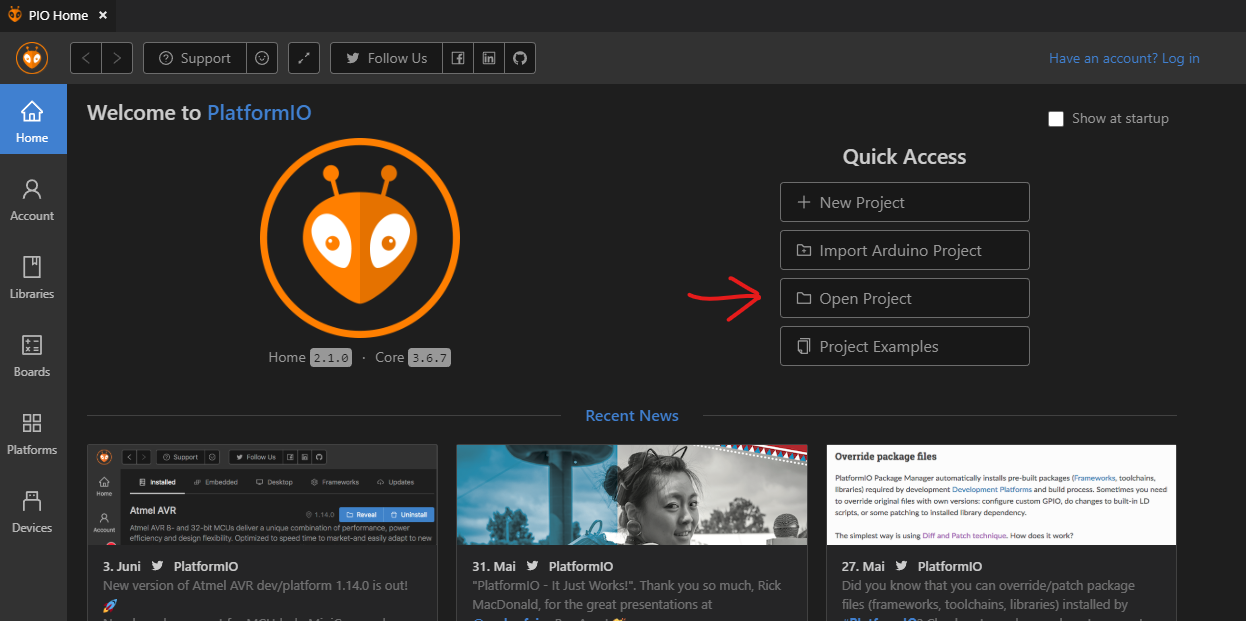Click the PlatformIO author on 31. Mai post
The image size is (1246, 621).
click(x=581, y=566)
